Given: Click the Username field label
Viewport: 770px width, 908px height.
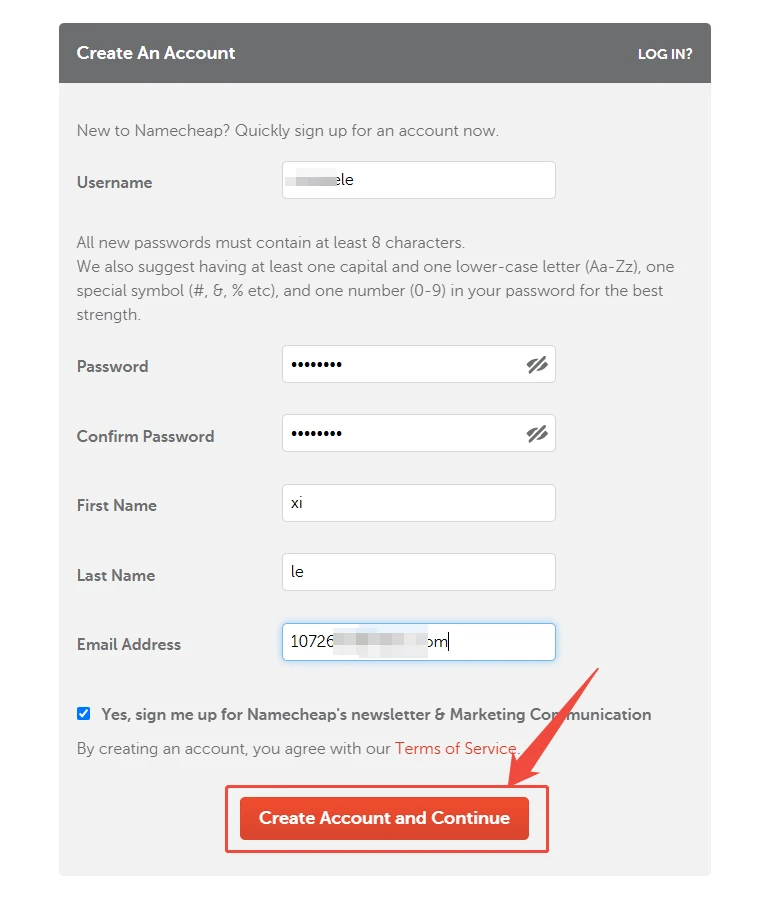Looking at the screenshot, I should coord(115,182).
